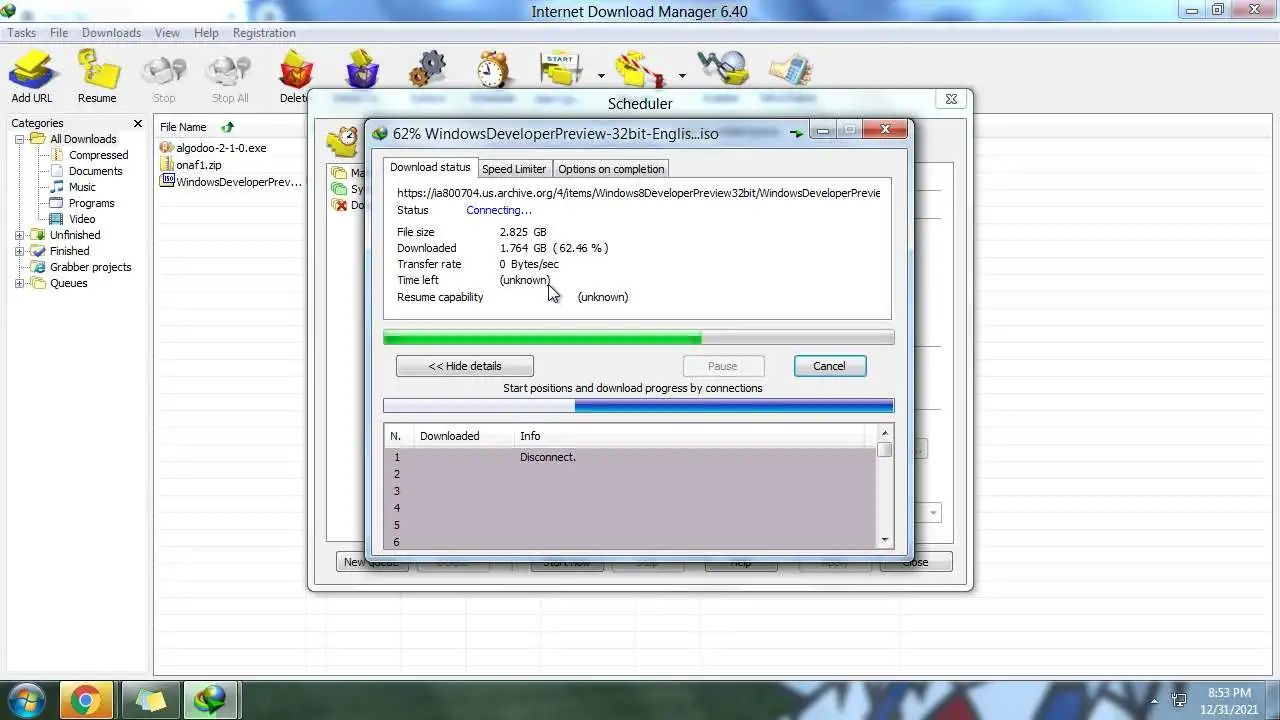Open the Downloads menu
This screenshot has width=1280, height=720.
[111, 33]
